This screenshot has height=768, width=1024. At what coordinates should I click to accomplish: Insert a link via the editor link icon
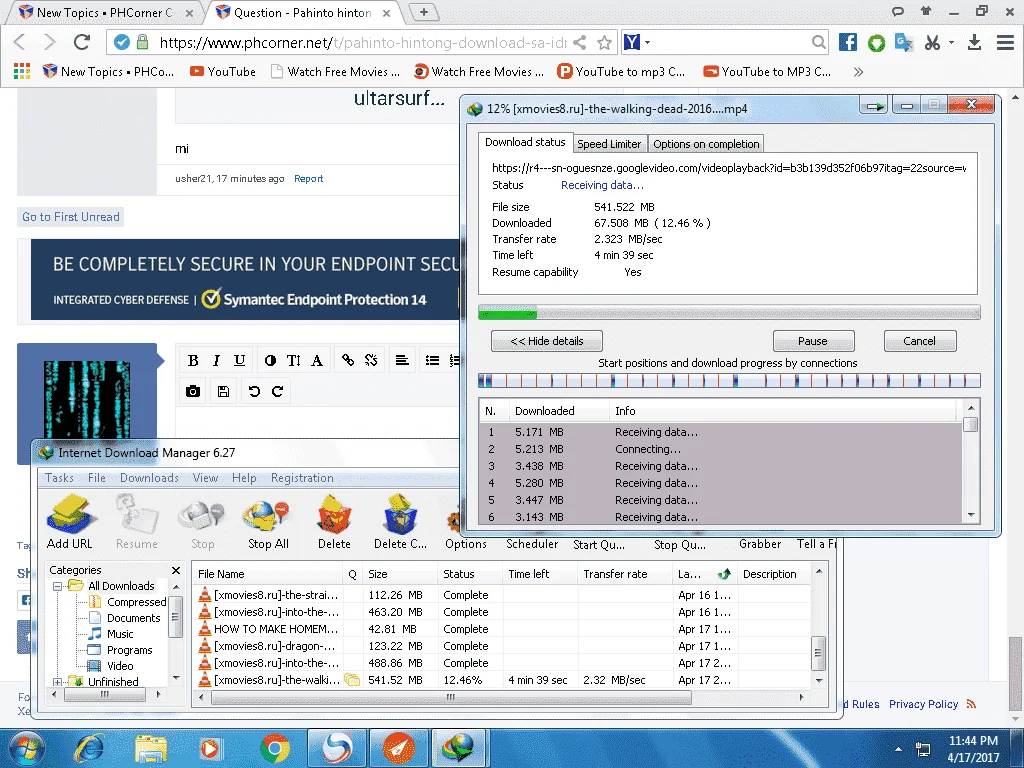347,360
